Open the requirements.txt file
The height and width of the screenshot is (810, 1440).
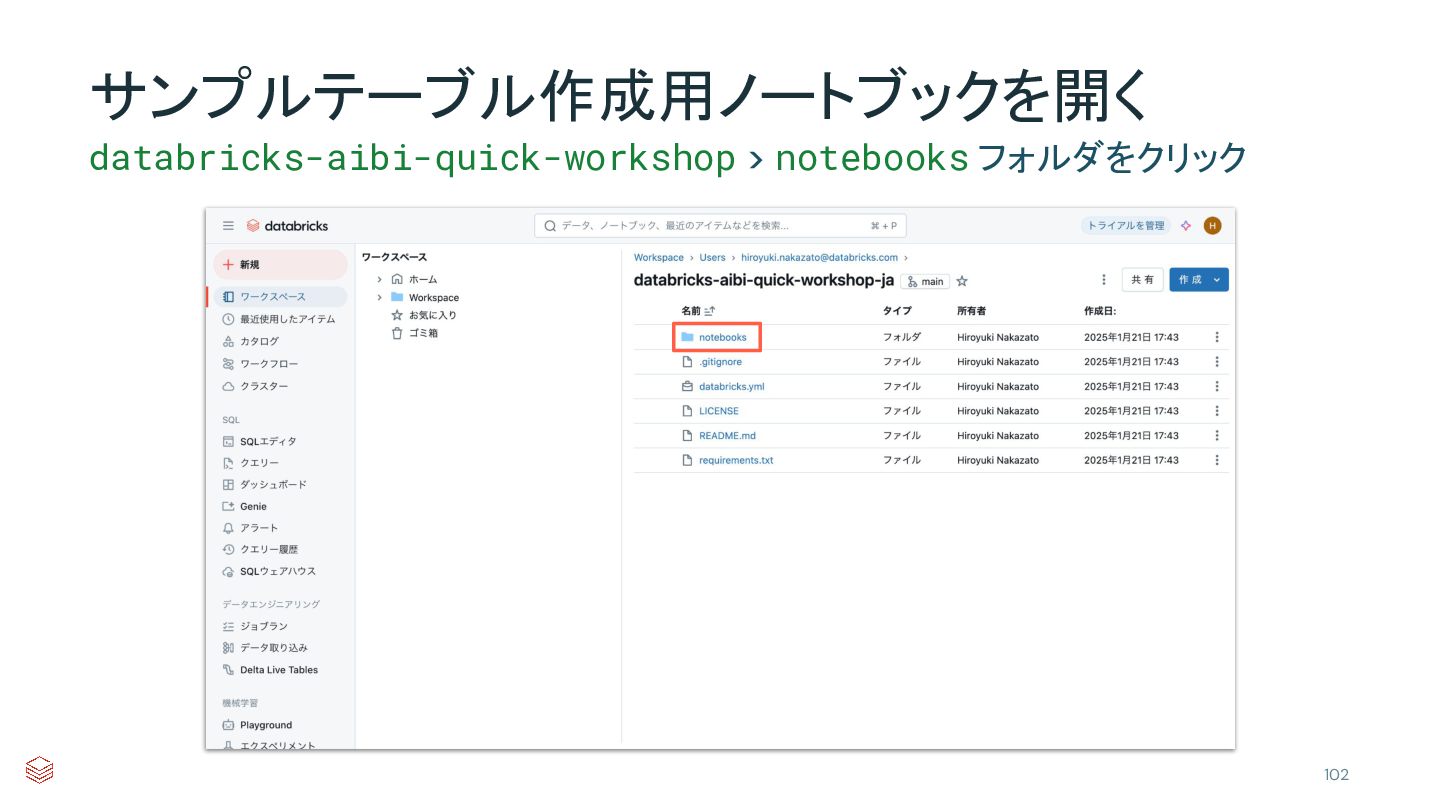736,460
